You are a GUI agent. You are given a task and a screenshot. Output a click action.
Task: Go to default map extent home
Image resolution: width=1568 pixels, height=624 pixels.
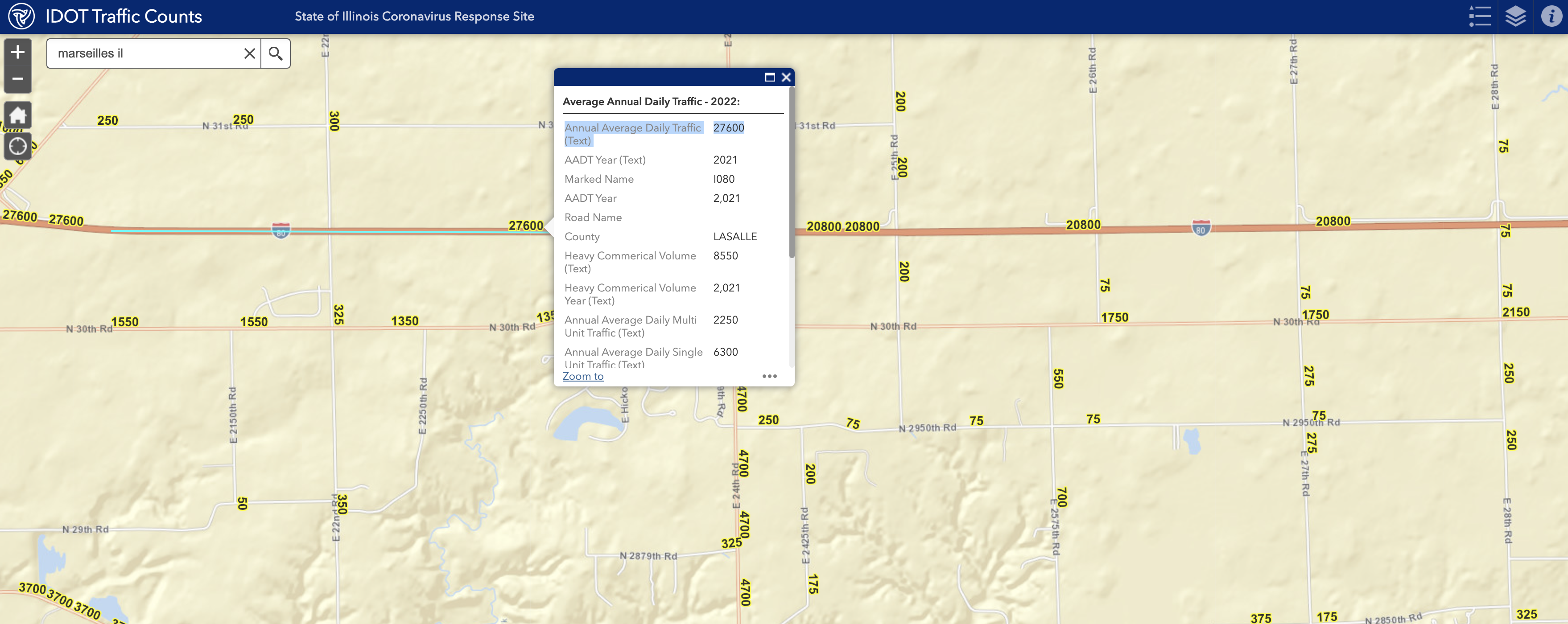tap(18, 115)
